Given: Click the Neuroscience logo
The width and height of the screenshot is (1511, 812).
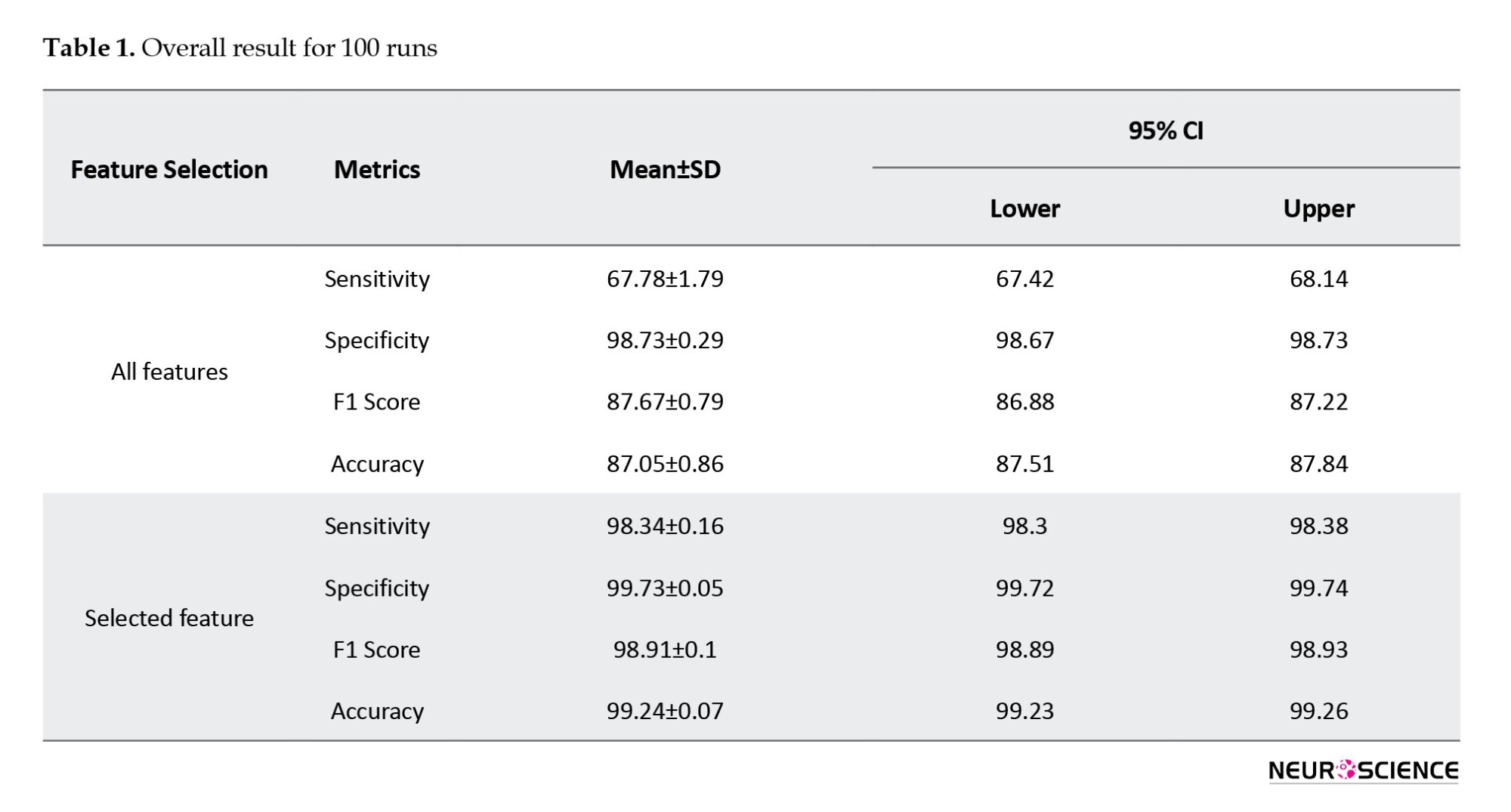Looking at the screenshot, I should tap(1363, 770).
